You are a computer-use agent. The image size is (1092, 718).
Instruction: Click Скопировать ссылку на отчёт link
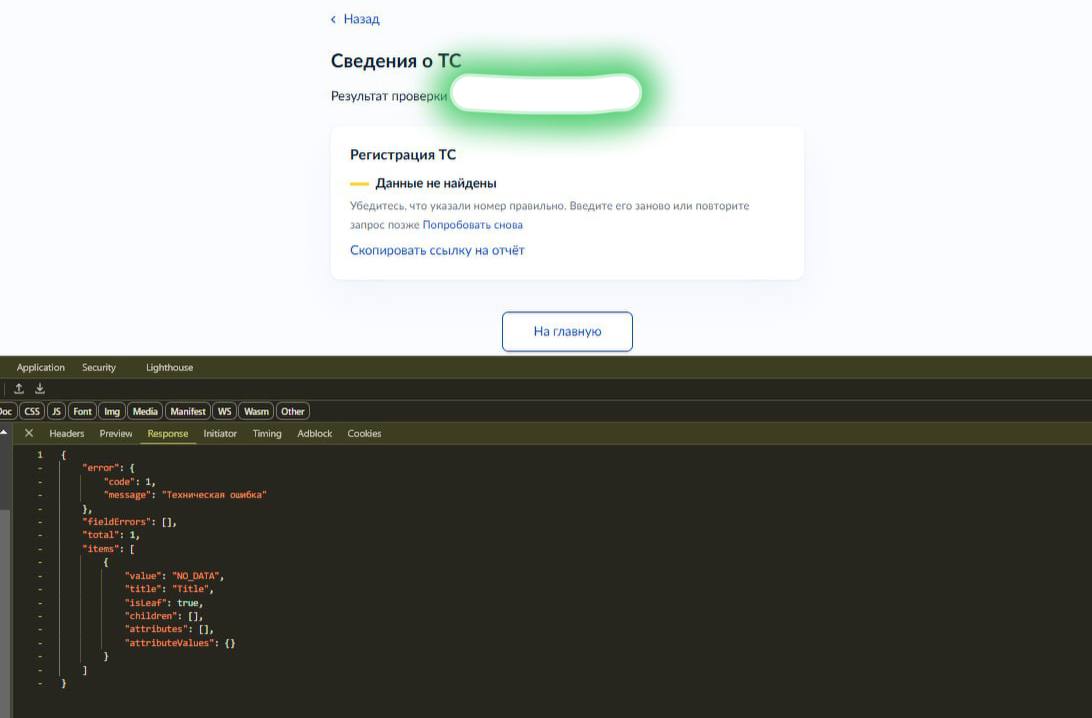click(x=437, y=250)
